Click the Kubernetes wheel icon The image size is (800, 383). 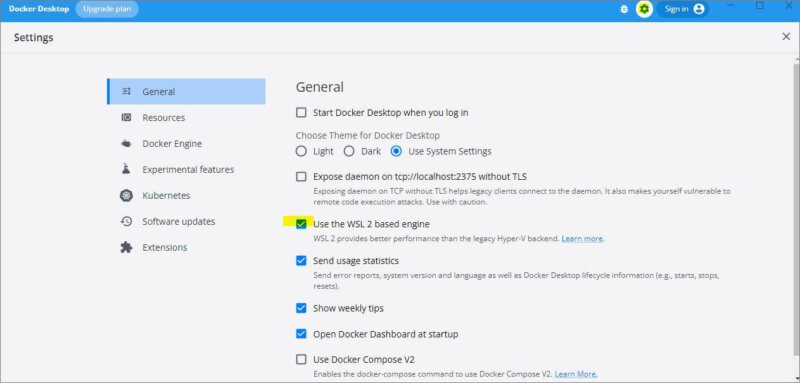(x=127, y=195)
